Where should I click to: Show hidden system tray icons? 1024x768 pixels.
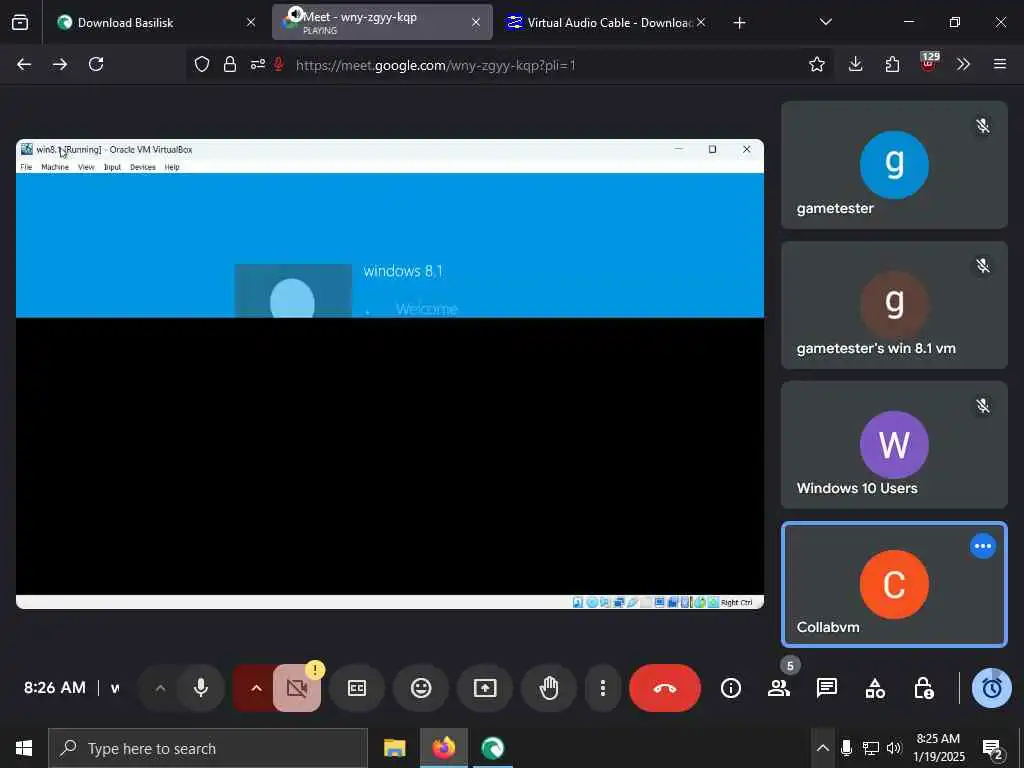click(x=823, y=748)
